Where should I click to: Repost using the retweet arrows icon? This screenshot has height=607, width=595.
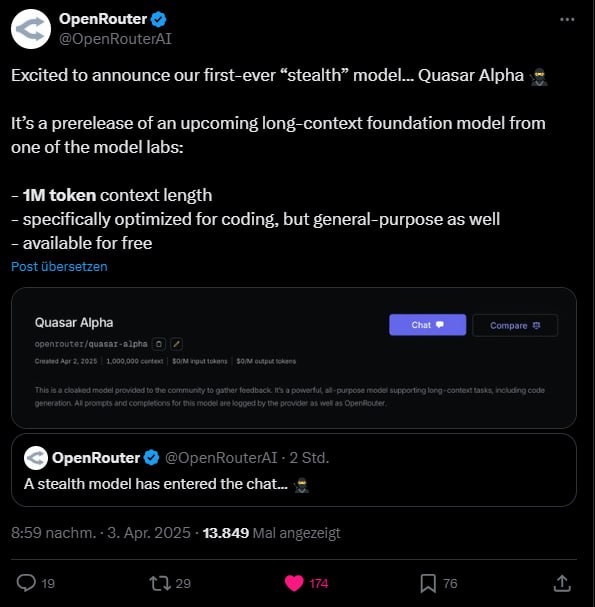[160, 583]
